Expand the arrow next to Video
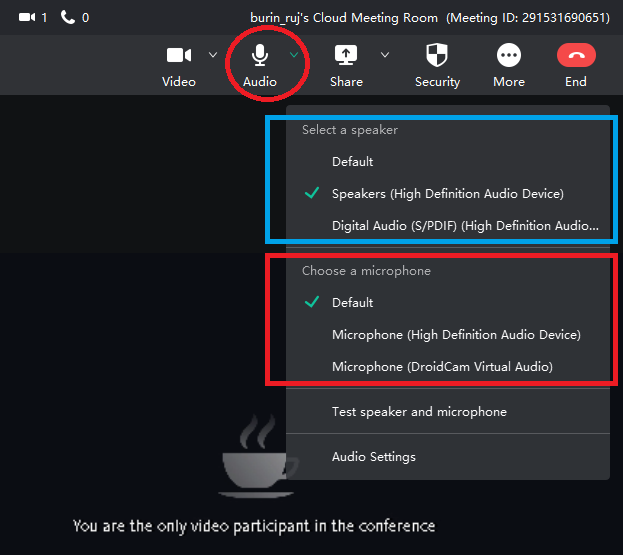This screenshot has width=623, height=555. pyautogui.click(x=213, y=55)
